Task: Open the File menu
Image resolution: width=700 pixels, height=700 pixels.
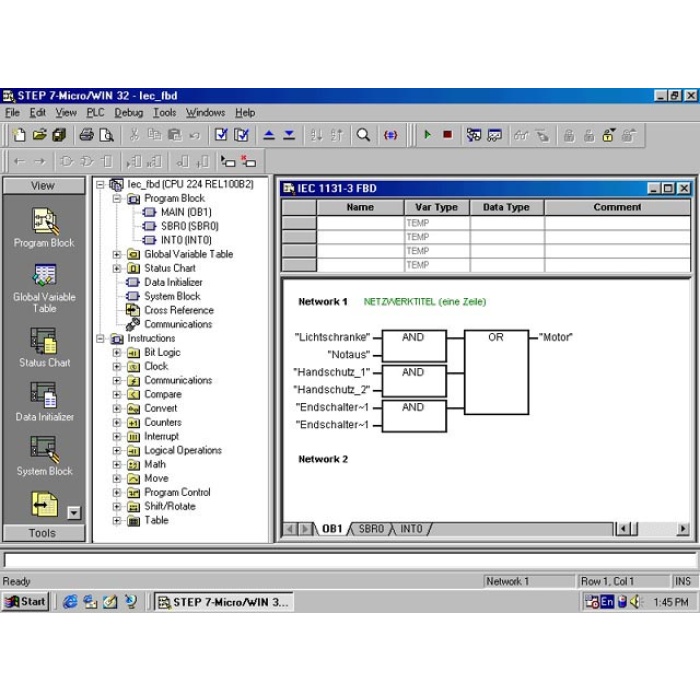Action: coord(12,112)
